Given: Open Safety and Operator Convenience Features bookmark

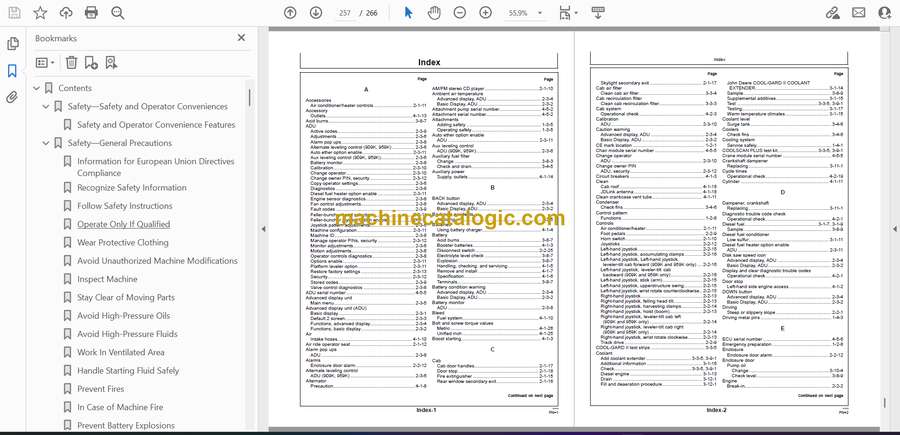Looking at the screenshot, I should (x=156, y=125).
